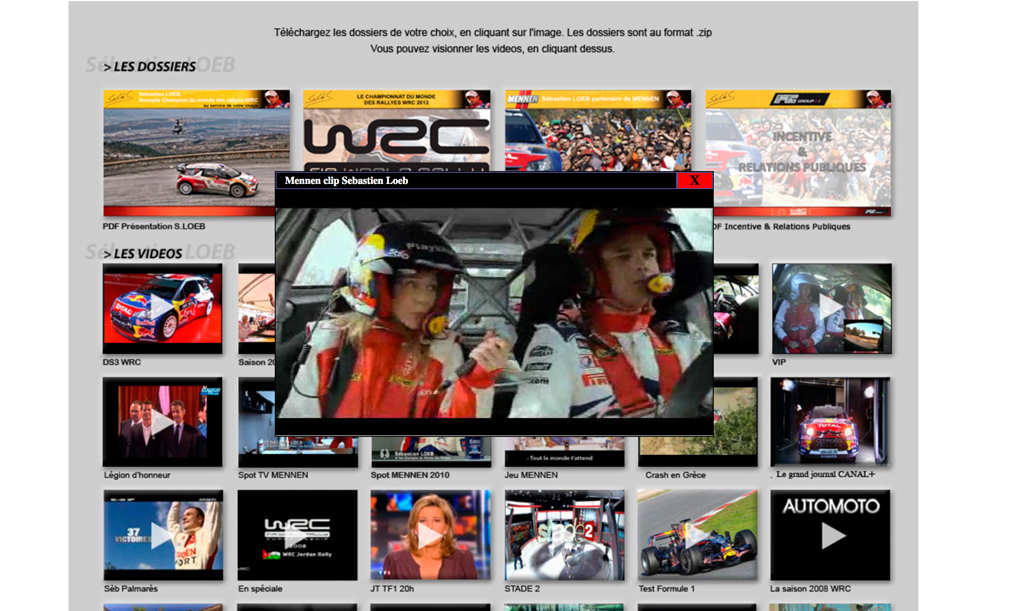Play the VIP video thumbnail

pyautogui.click(x=831, y=308)
